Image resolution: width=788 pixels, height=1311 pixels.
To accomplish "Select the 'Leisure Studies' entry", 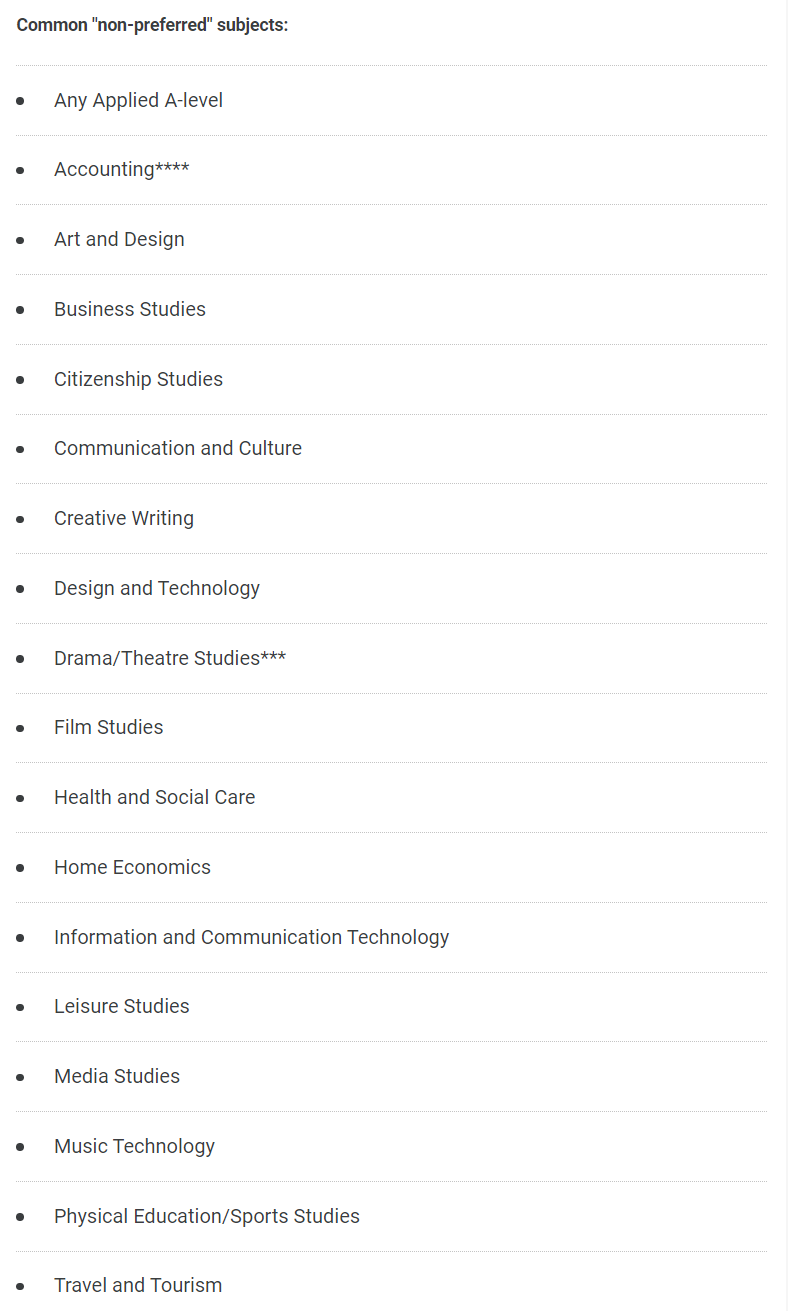I will (121, 1006).
